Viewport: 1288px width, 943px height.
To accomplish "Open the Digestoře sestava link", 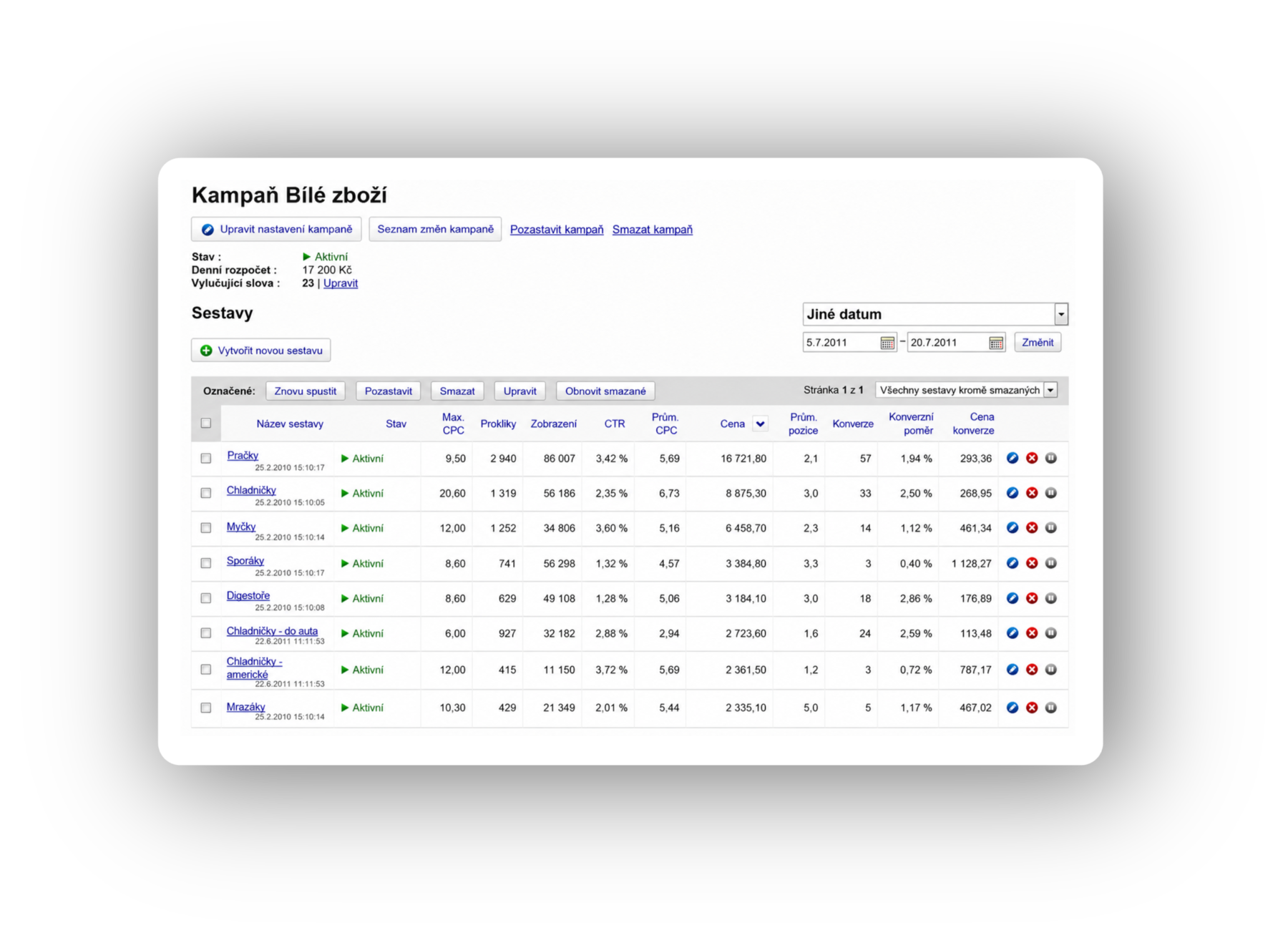I will 248,595.
